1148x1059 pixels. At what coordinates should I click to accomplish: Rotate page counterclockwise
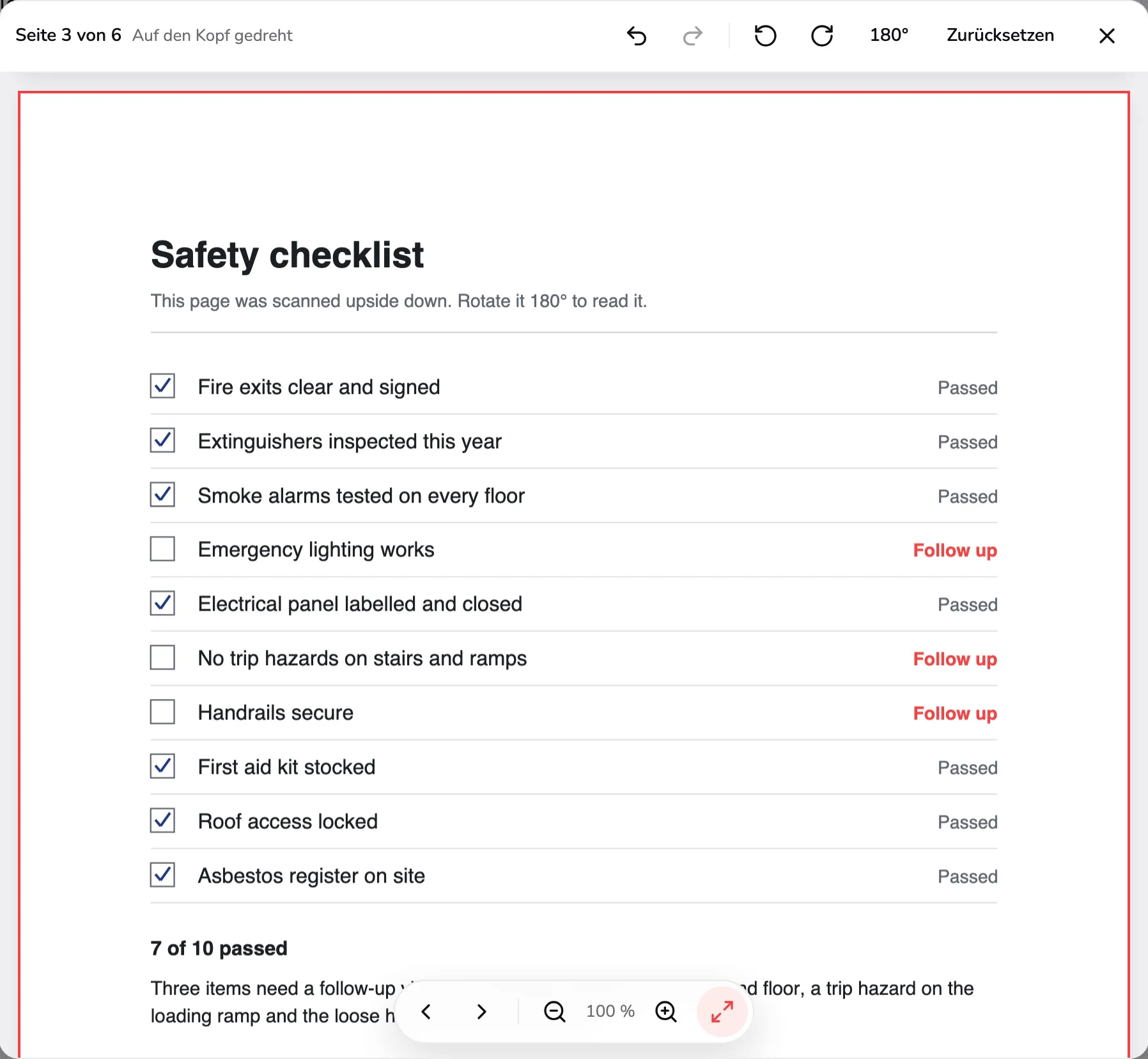point(765,36)
